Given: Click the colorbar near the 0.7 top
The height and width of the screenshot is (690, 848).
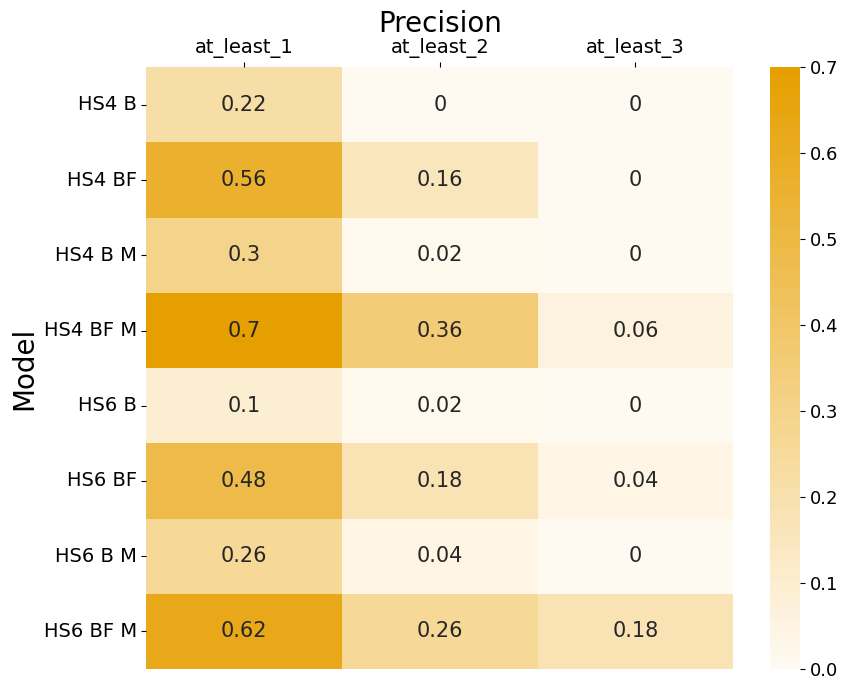Looking at the screenshot, I should pos(785,72).
